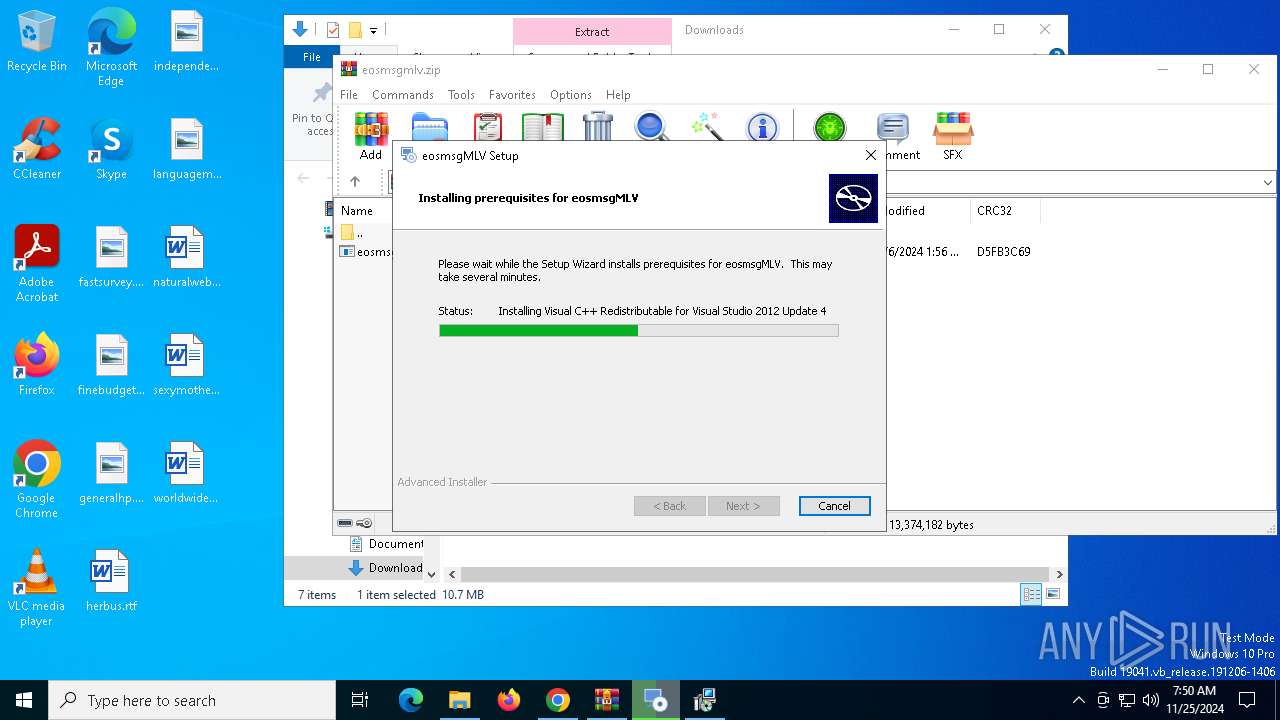Viewport: 1280px width, 720px height.
Task: Switch Explorer to large icons view
Action: coord(1052,594)
